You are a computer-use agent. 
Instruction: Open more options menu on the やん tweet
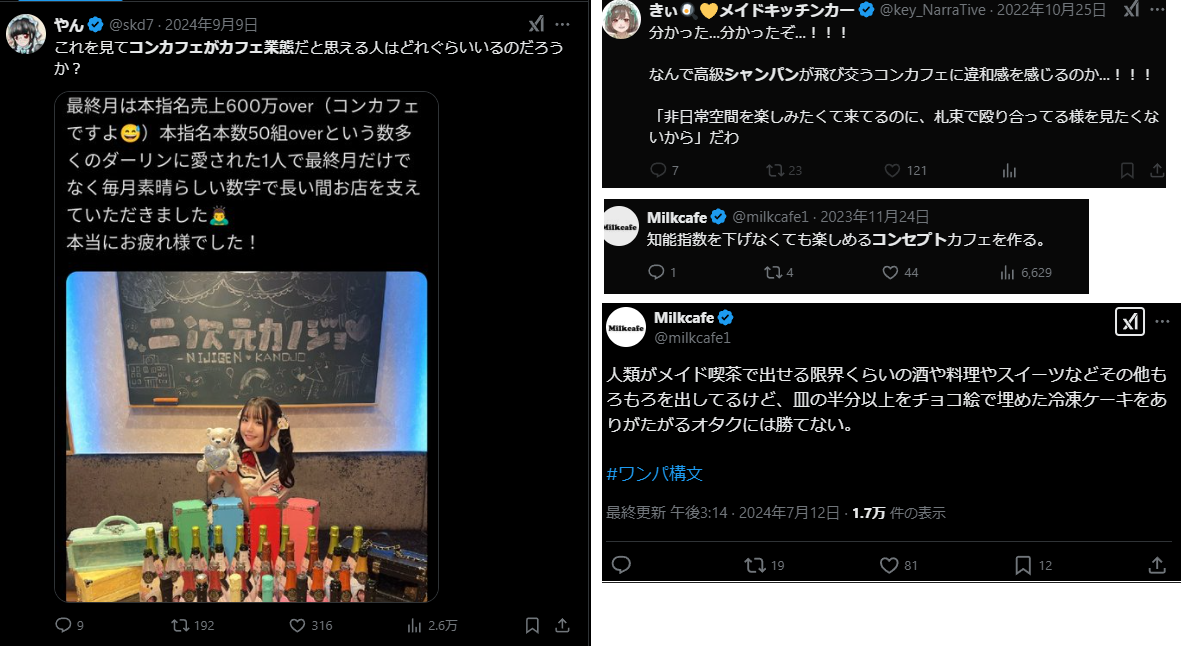(562, 24)
